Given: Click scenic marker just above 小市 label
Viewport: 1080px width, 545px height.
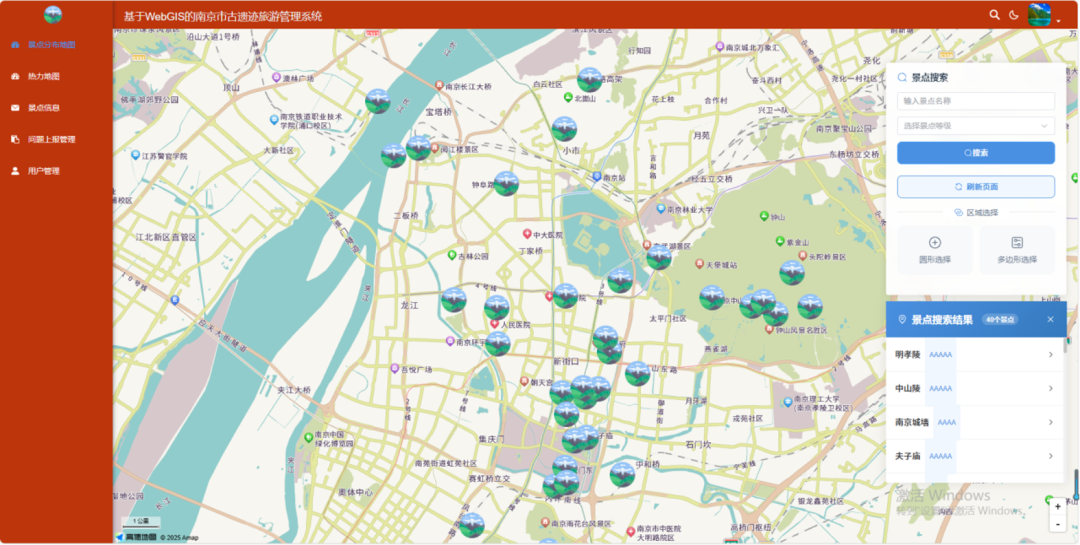Looking at the screenshot, I should [x=564, y=130].
